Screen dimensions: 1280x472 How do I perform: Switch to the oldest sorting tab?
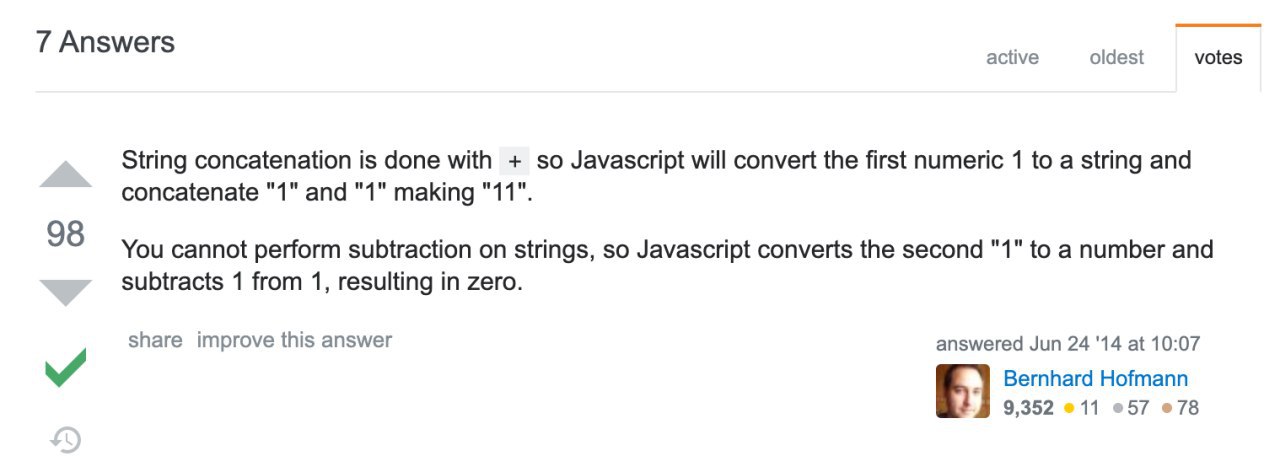coord(1116,58)
